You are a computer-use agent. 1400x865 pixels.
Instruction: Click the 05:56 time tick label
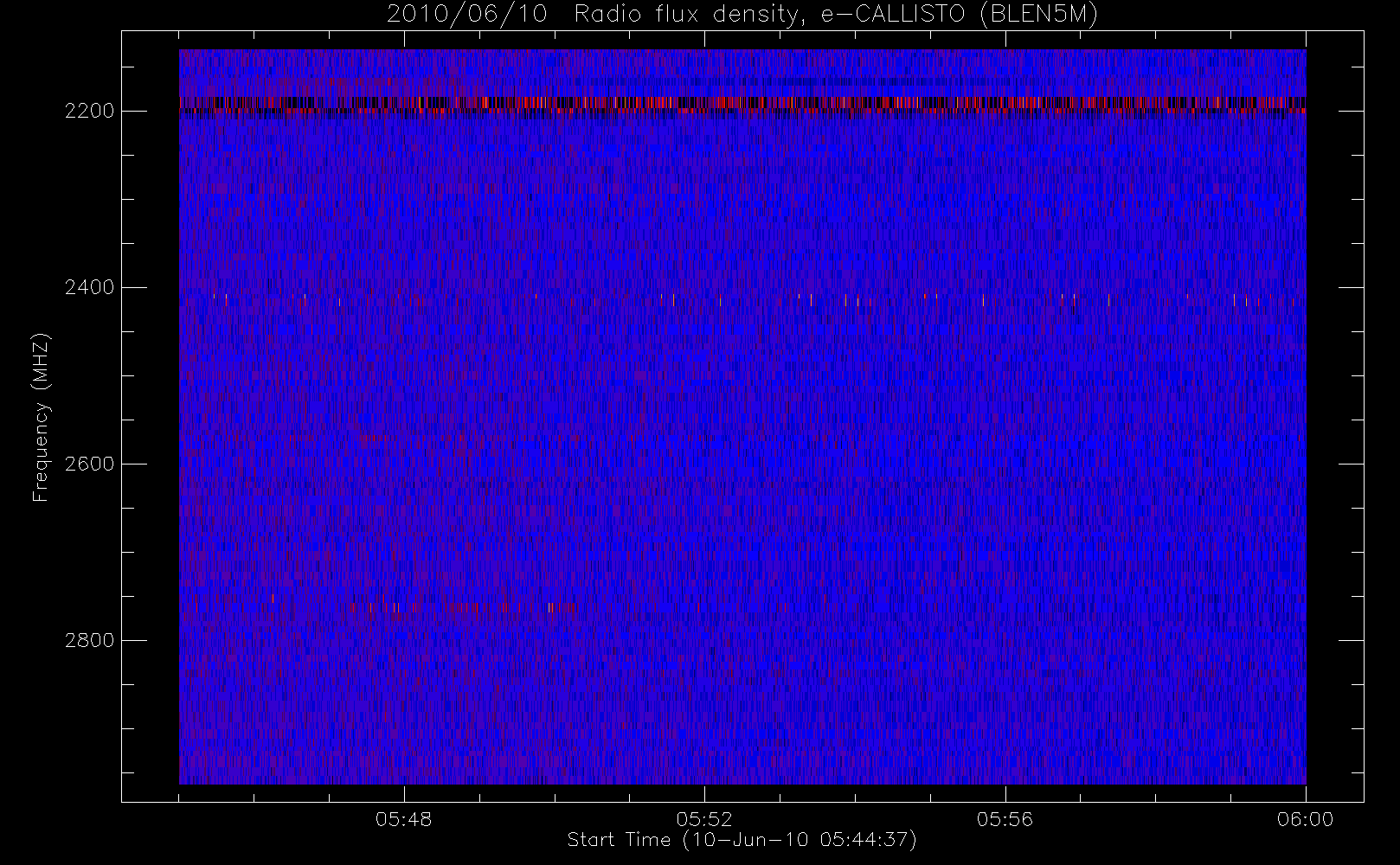(1005, 819)
